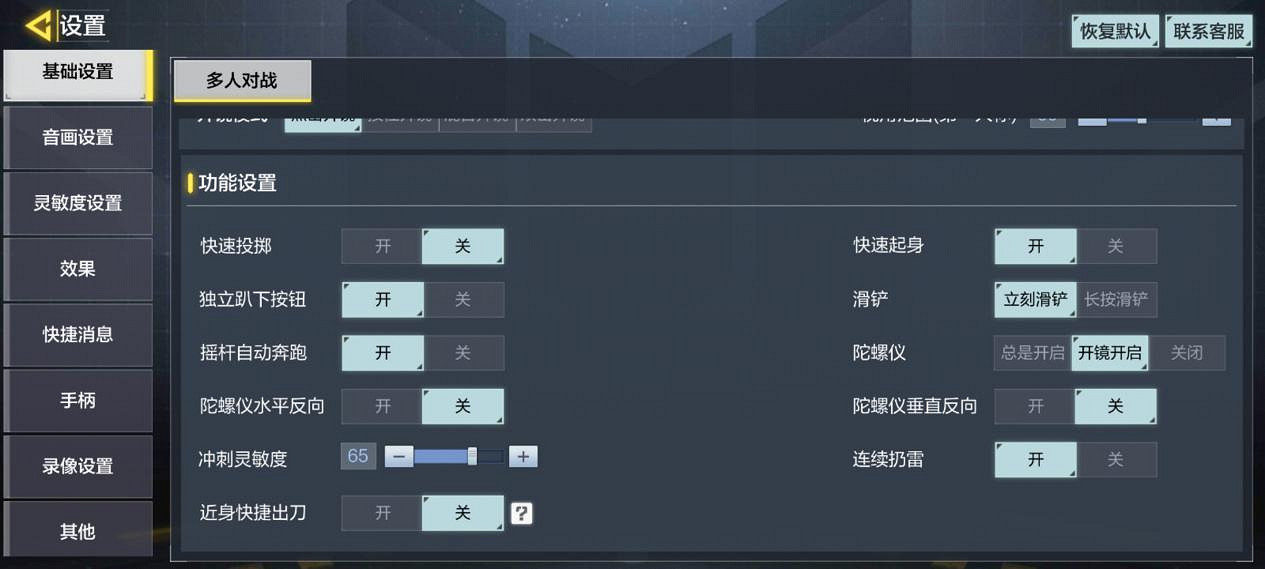Click the minus button of 冲刺灵敏度
The height and width of the screenshot is (569, 1265).
click(398, 457)
